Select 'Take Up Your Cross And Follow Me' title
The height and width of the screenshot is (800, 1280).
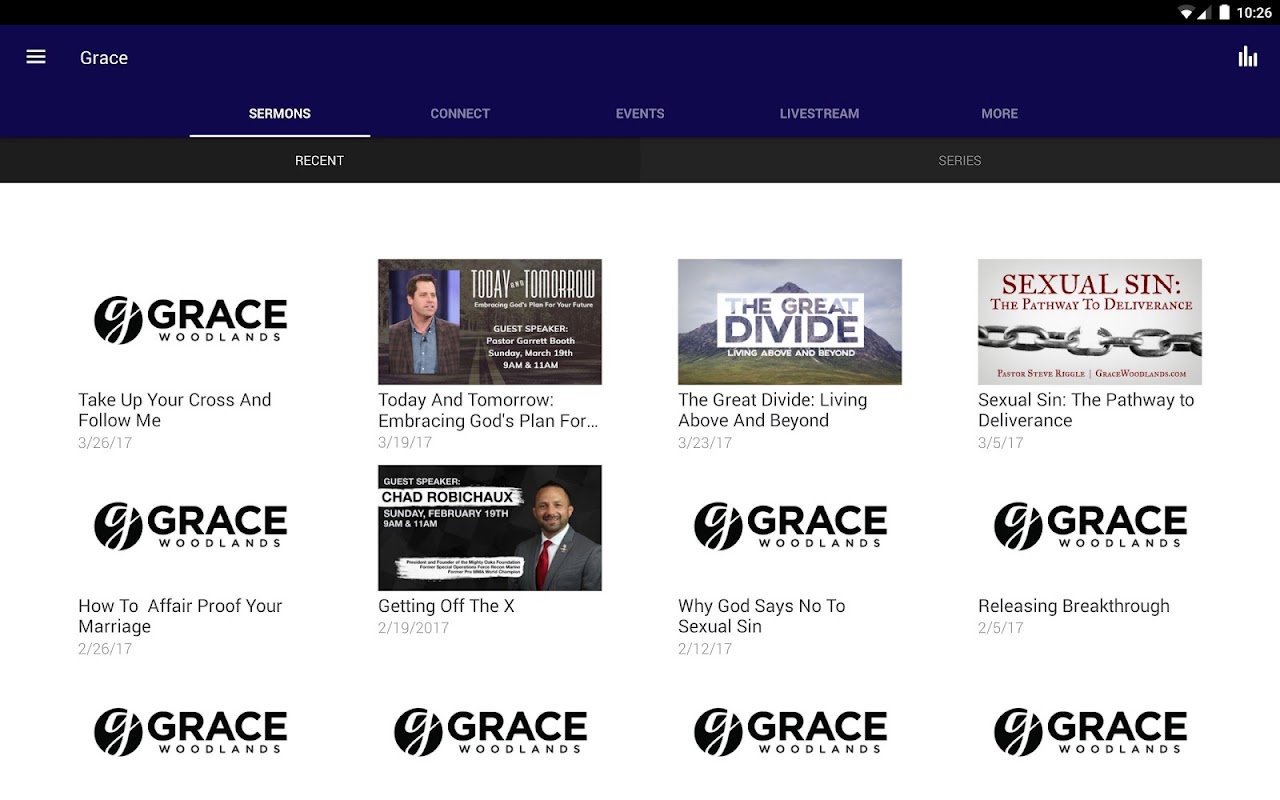point(175,410)
